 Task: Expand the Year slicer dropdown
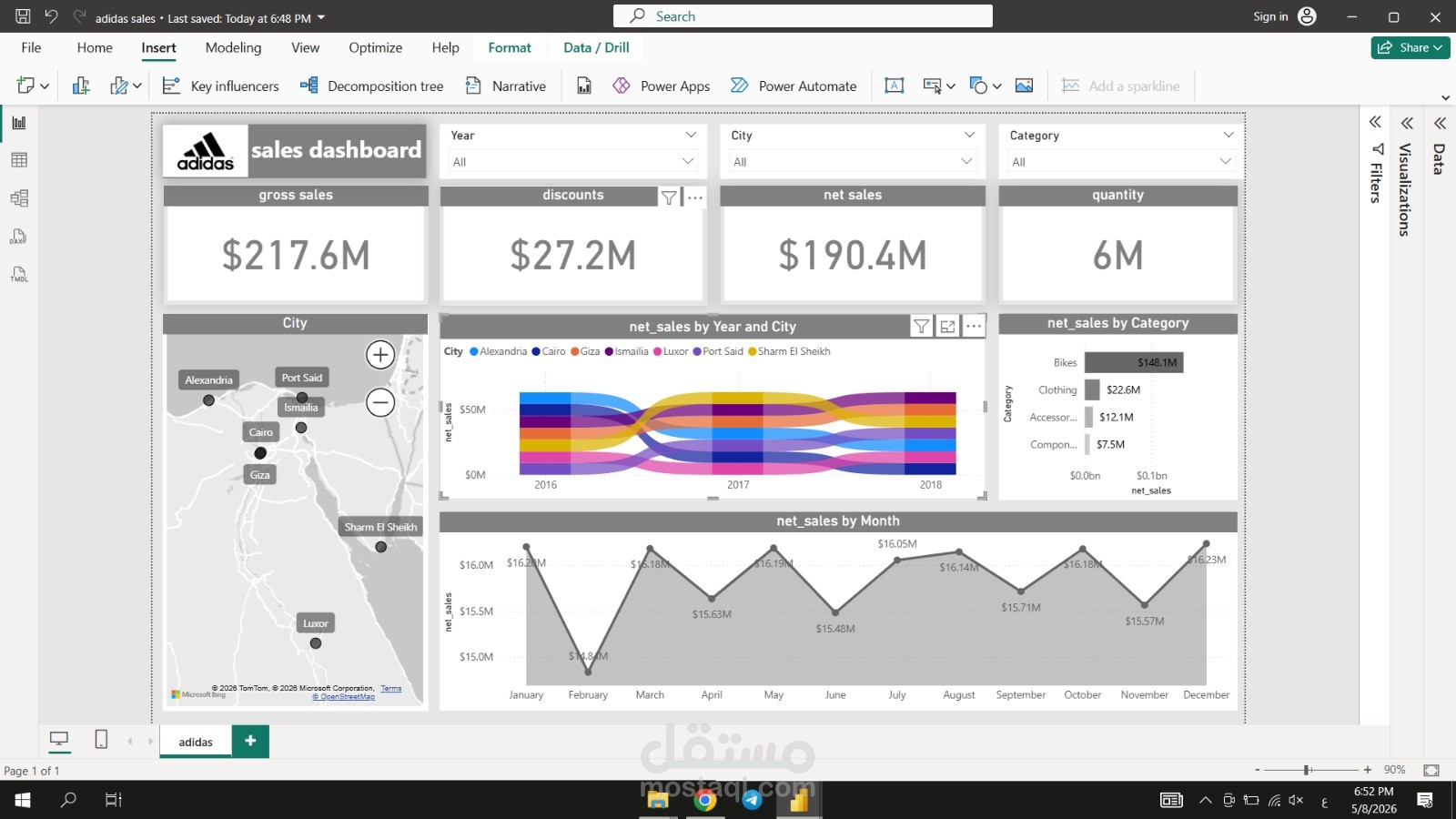click(x=688, y=161)
